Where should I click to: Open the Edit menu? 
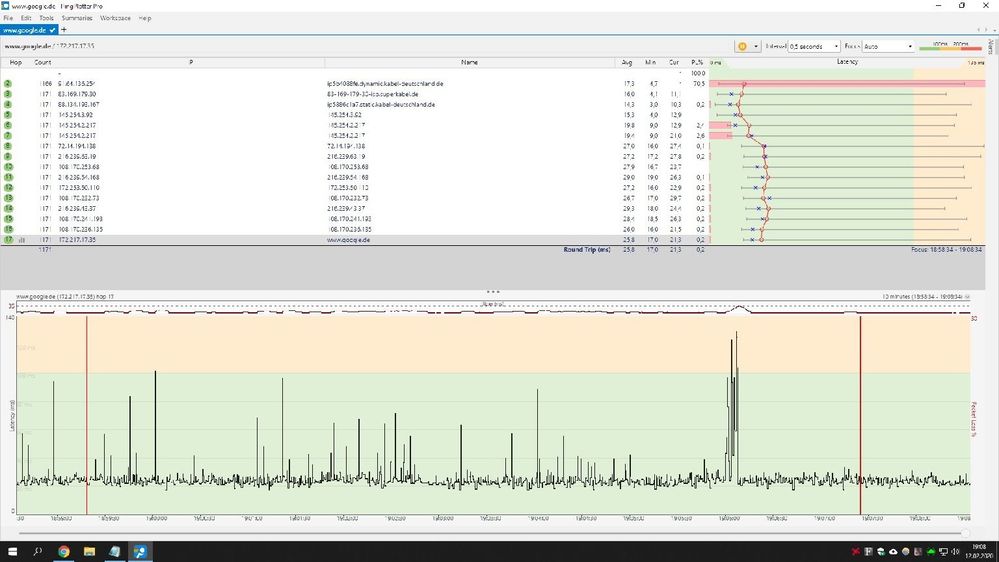tap(25, 18)
